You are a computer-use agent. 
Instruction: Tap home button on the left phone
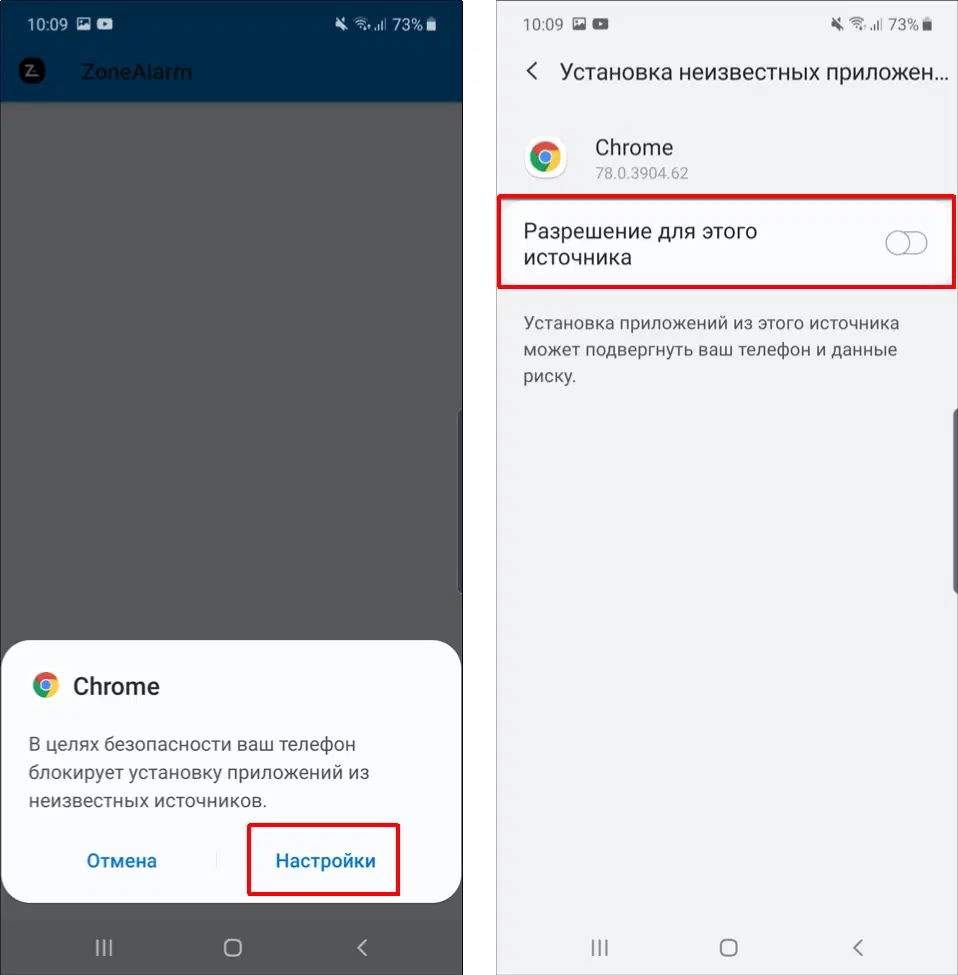click(233, 948)
